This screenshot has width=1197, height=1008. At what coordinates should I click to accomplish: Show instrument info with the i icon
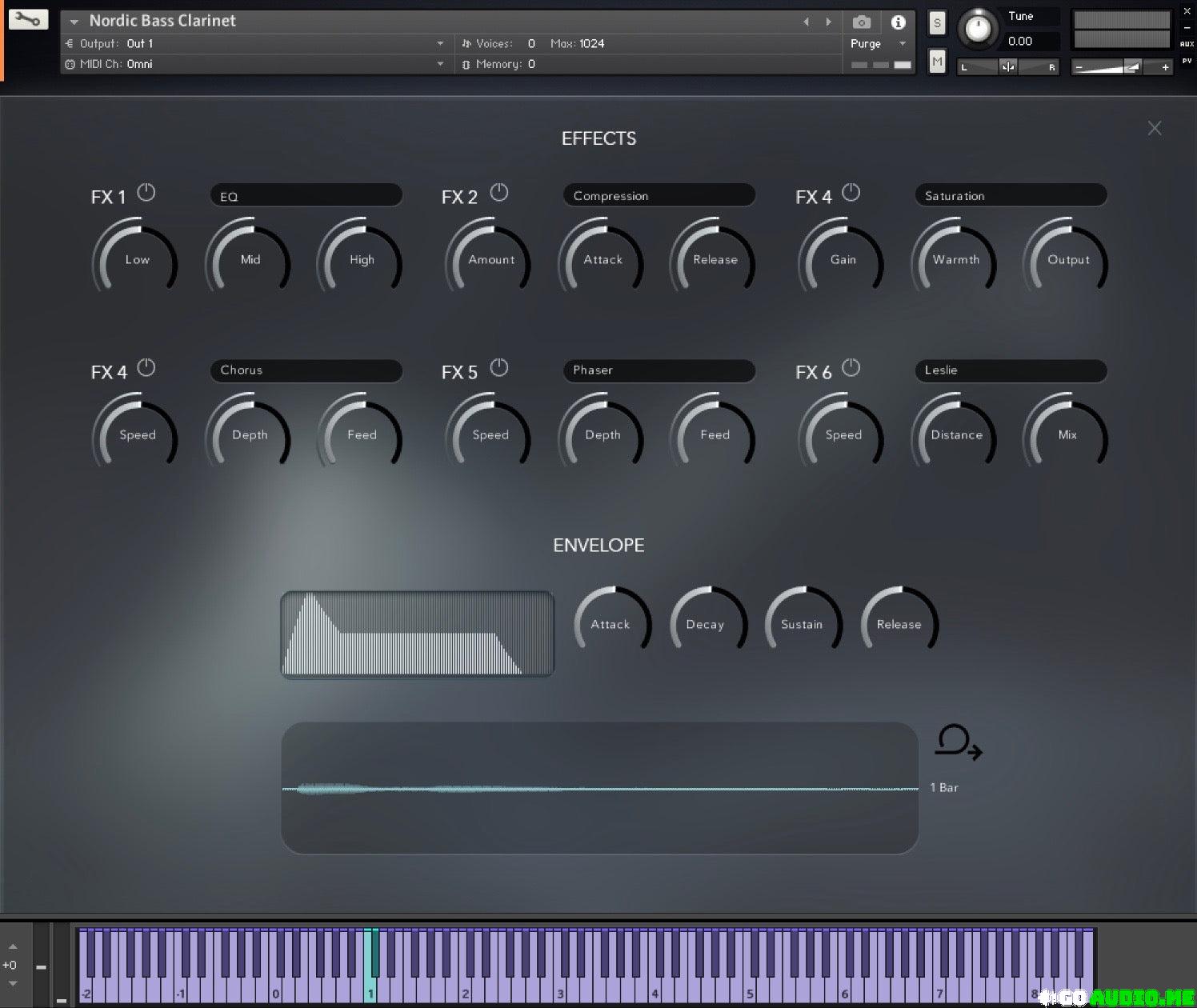[898, 22]
